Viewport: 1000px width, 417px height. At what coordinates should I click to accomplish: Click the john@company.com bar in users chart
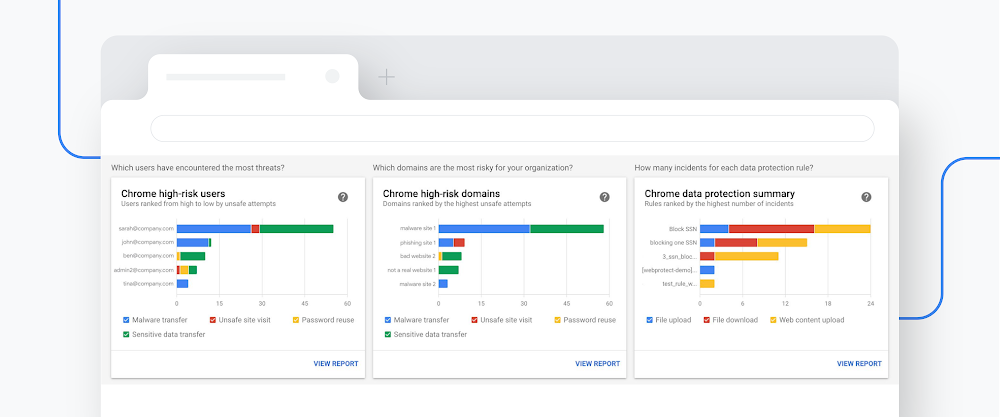[x=194, y=242]
